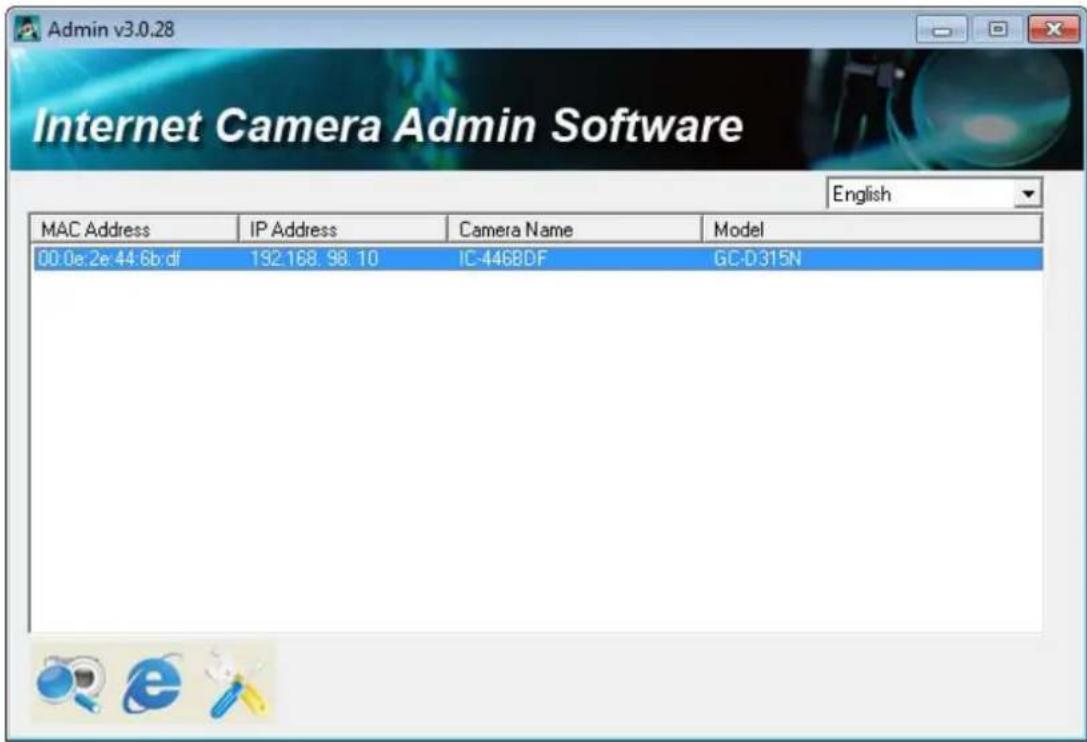The height and width of the screenshot is (742, 1087).
Task: Close the Admin v3.0.28 window
Action: [1053, 30]
